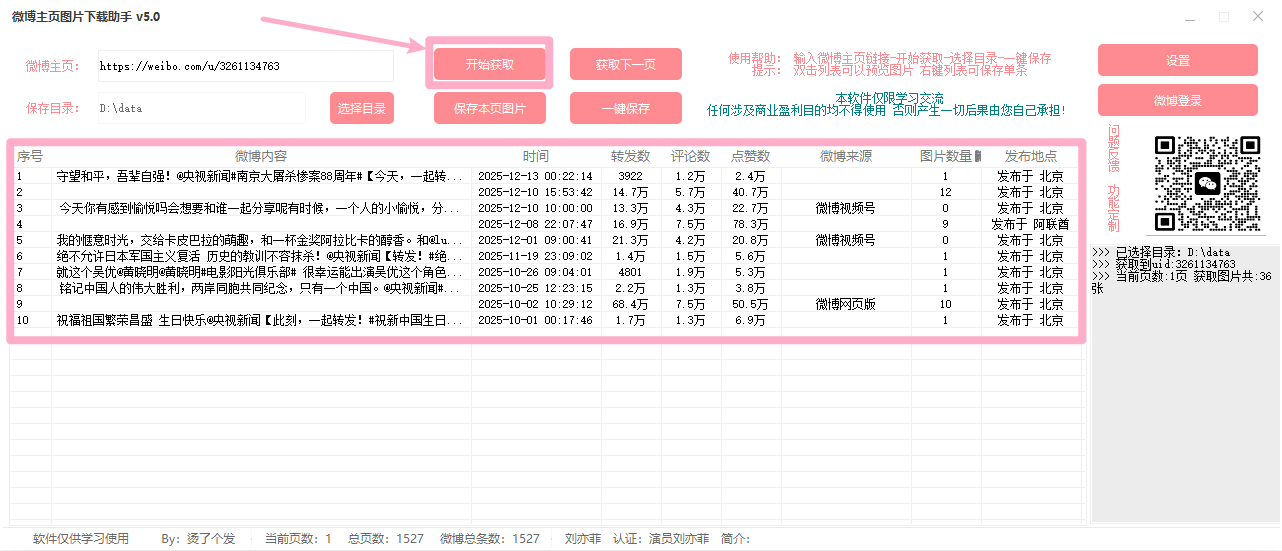
Task: Click repost count 3922
Action: (631, 176)
